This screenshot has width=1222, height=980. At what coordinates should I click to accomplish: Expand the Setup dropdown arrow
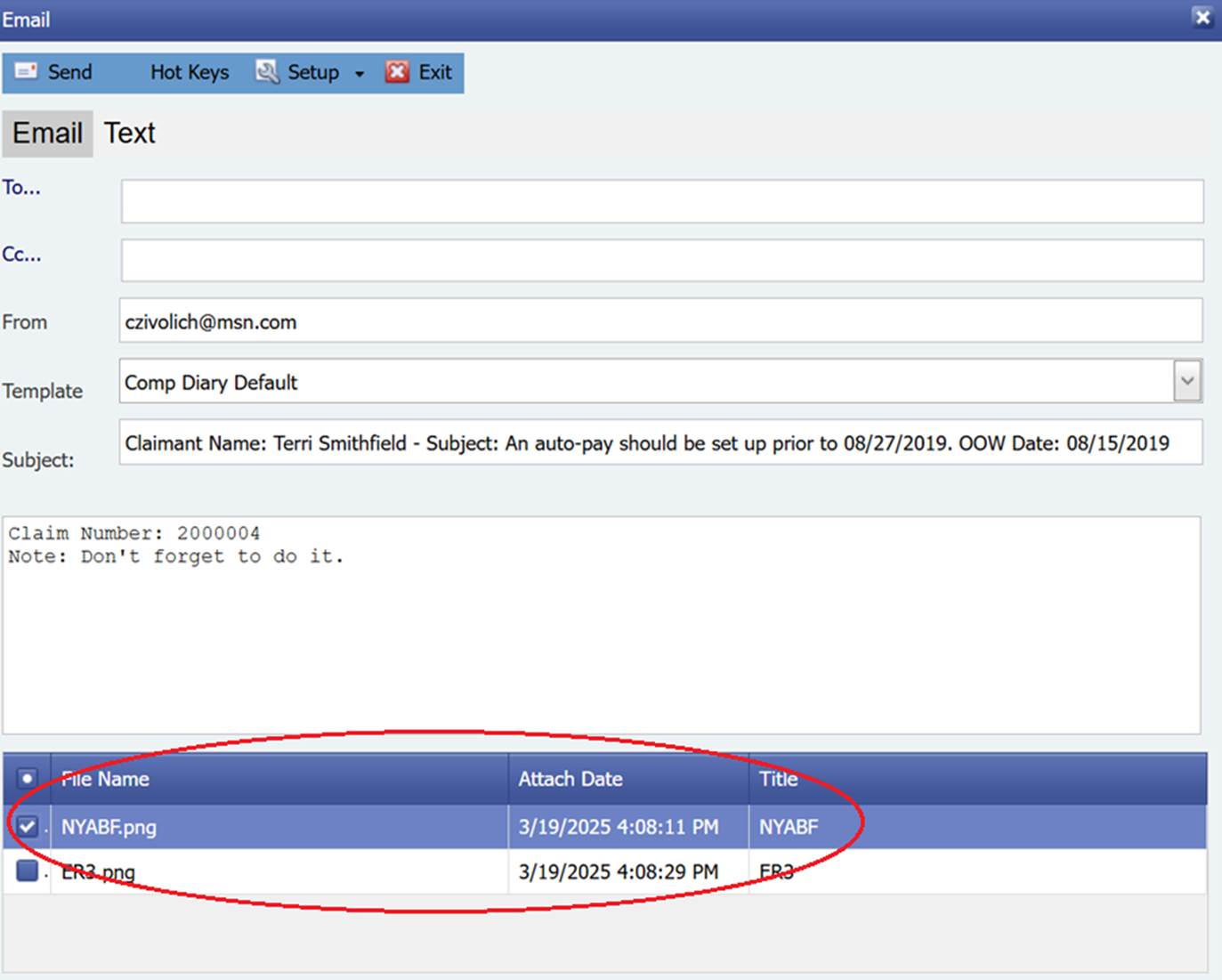click(x=360, y=73)
